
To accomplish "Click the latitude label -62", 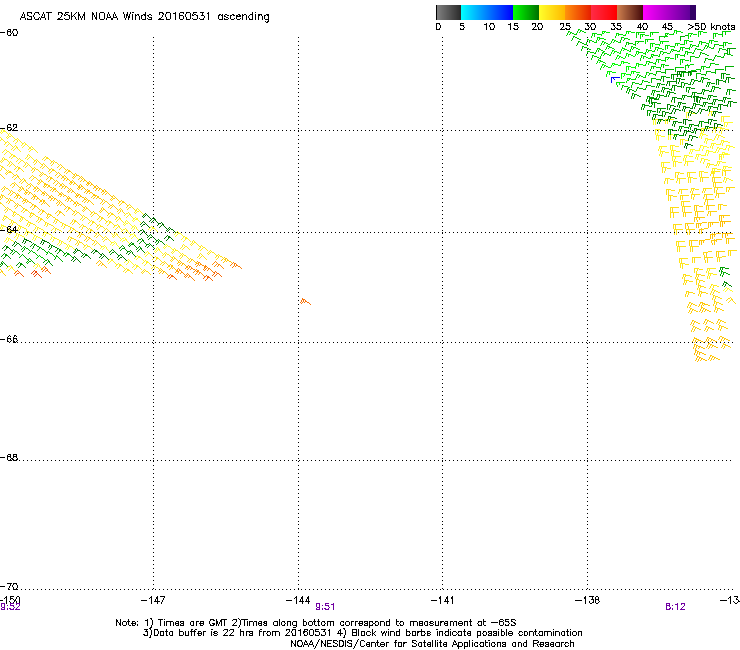I will (x=9, y=127).
